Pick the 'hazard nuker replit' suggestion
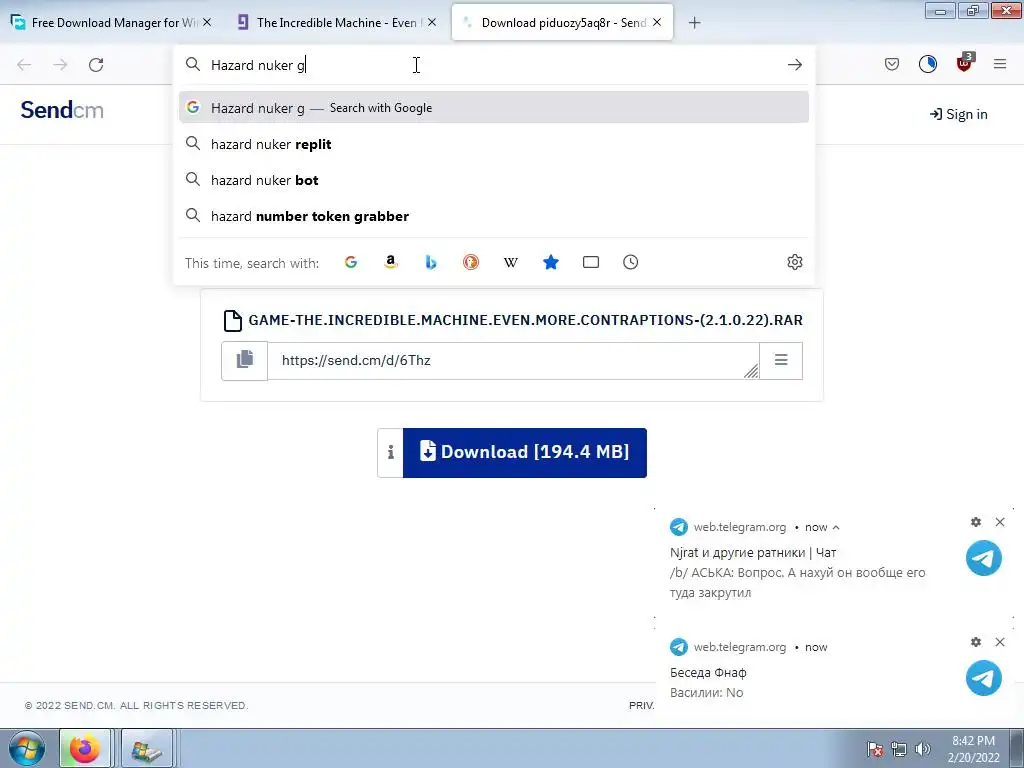The width and height of the screenshot is (1024, 768). (x=494, y=144)
